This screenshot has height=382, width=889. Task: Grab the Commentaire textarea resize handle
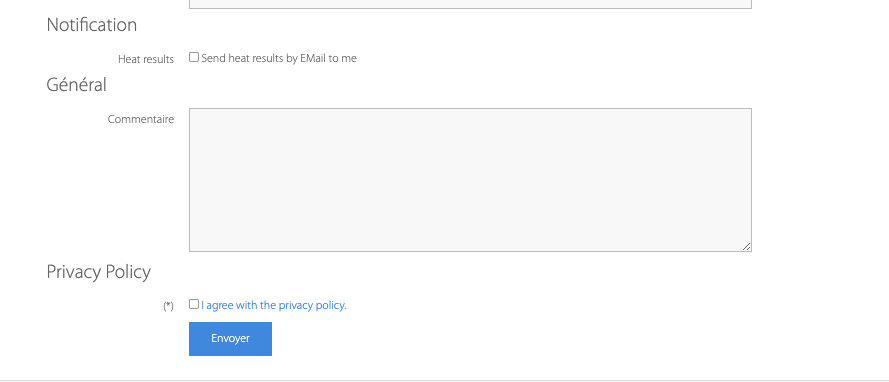(747, 247)
